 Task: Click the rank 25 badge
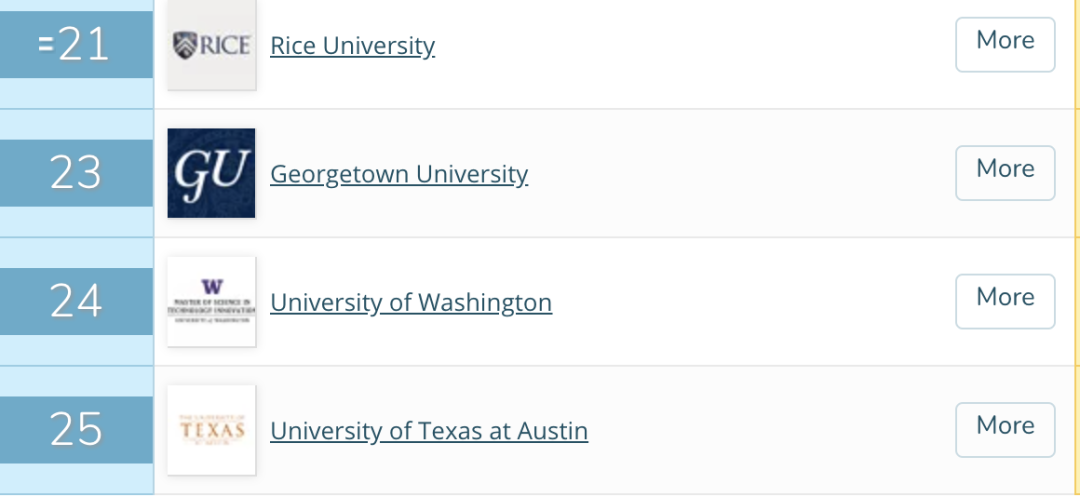pos(76,430)
